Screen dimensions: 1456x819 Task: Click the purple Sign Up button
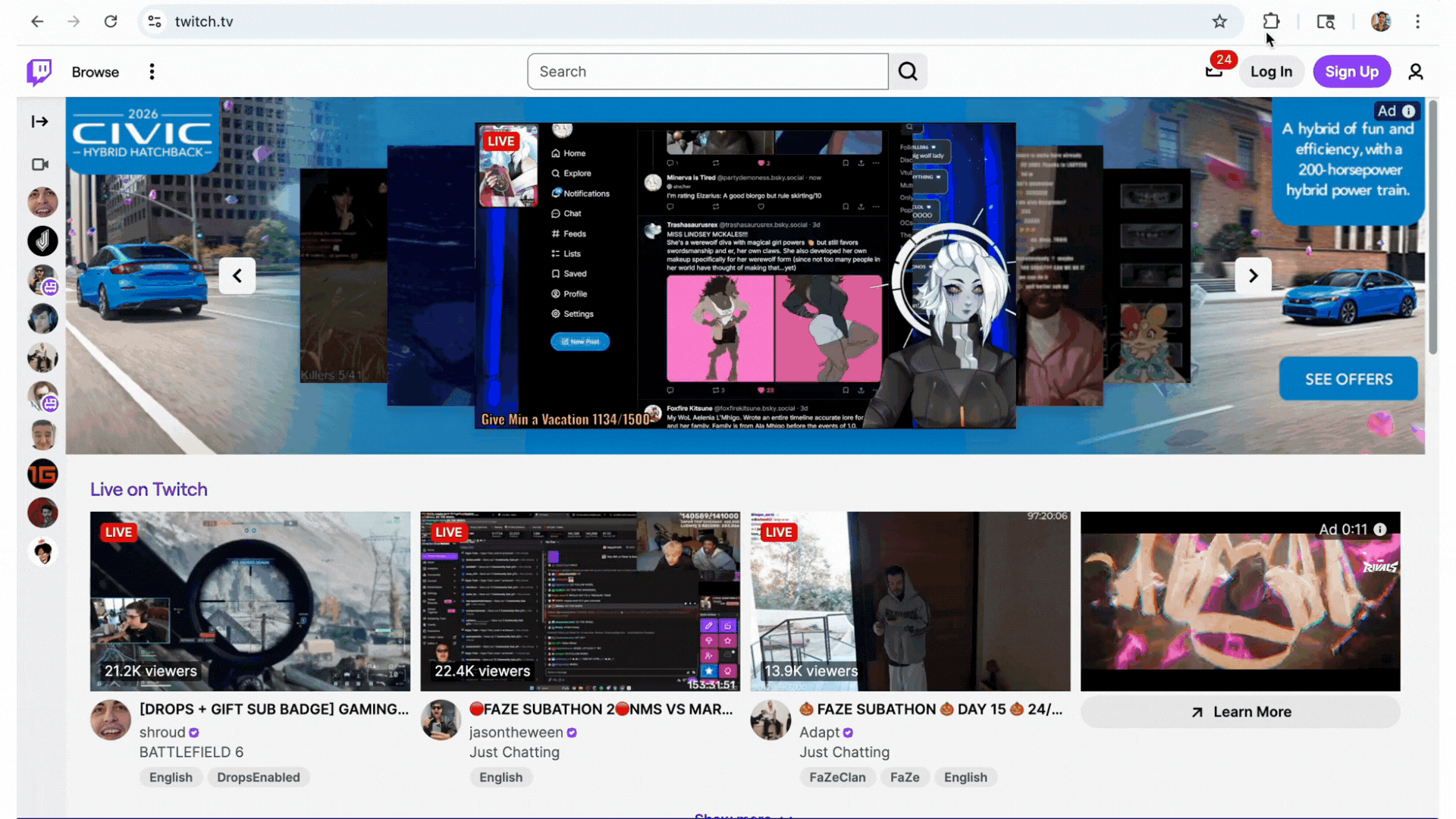click(x=1351, y=72)
